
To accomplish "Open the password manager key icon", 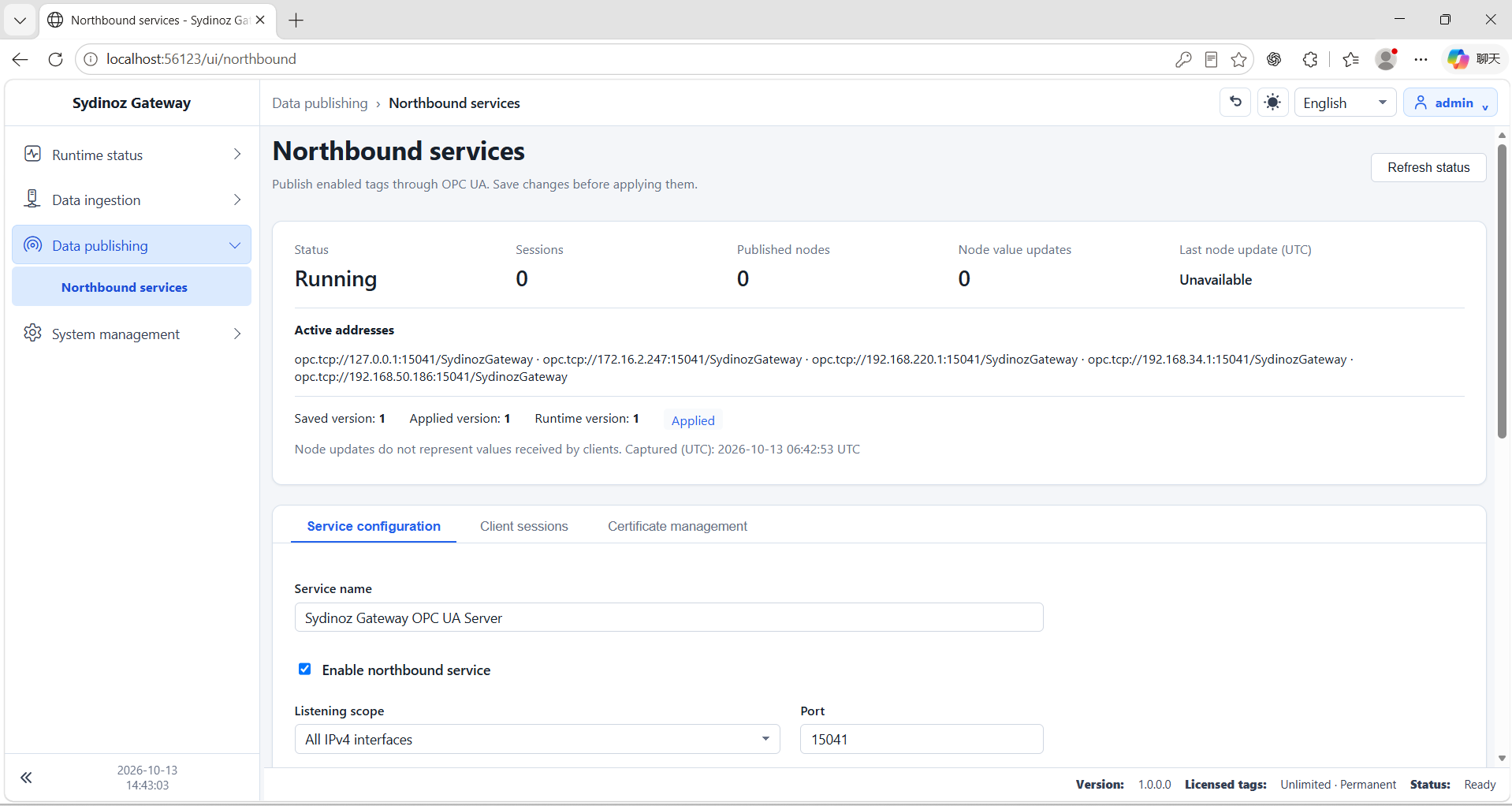I will [x=1182, y=59].
